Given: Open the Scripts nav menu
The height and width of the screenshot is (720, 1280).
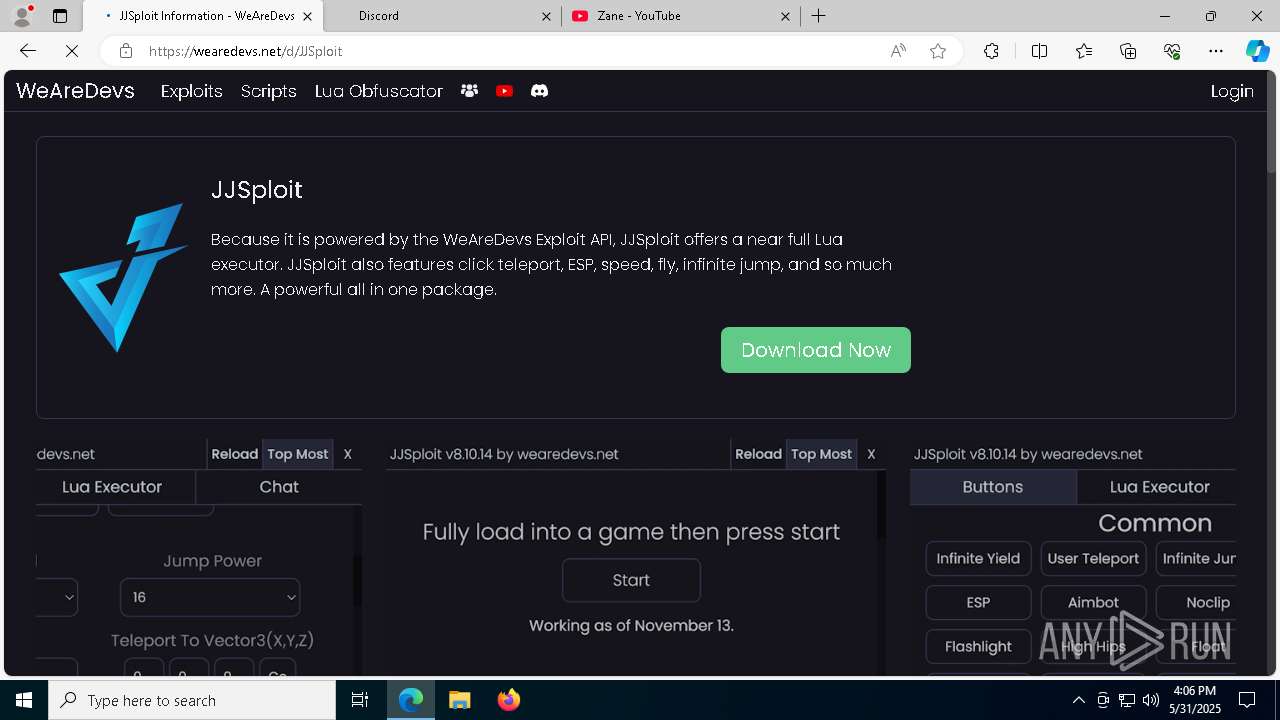Looking at the screenshot, I should (x=268, y=91).
